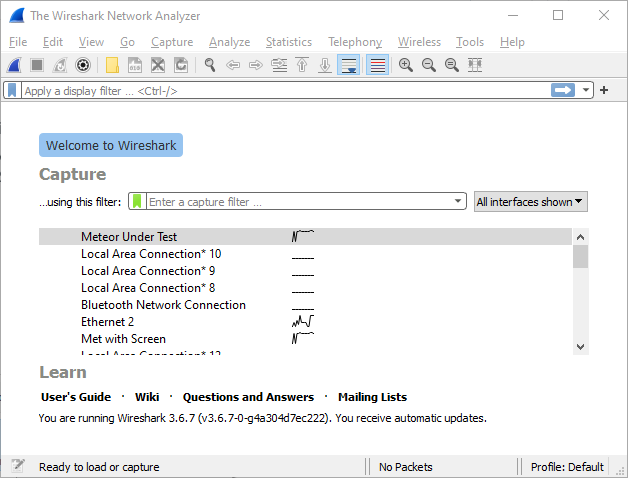Toggle auto-scroll to last packet during capture
Viewport: 628px width, 478px height.
tap(348, 65)
